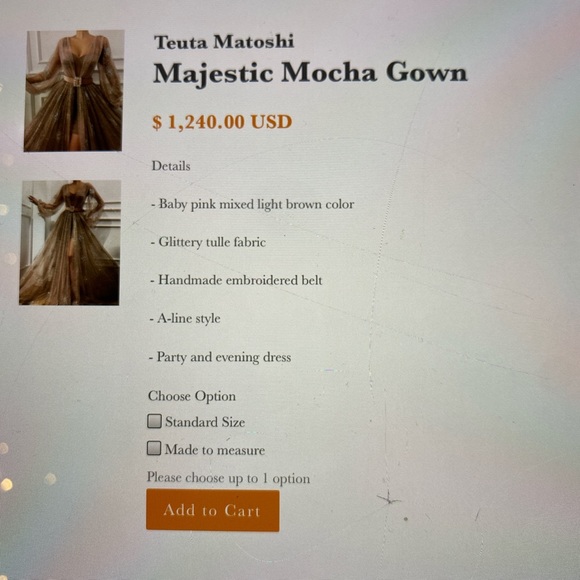
Task: Open the Teuta Matoshi designer link
Action: 224,42
